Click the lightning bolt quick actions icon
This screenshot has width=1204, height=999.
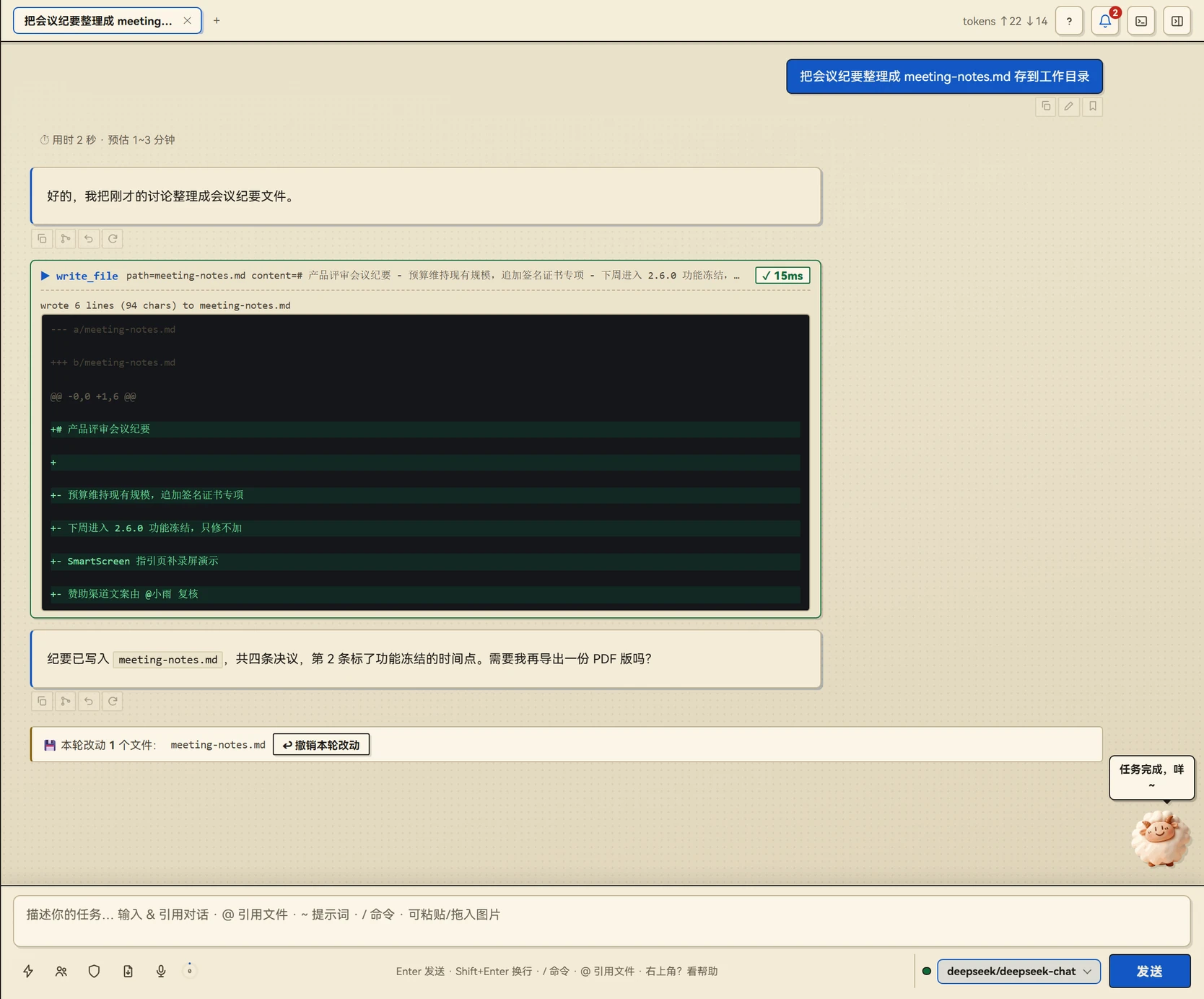(28, 971)
